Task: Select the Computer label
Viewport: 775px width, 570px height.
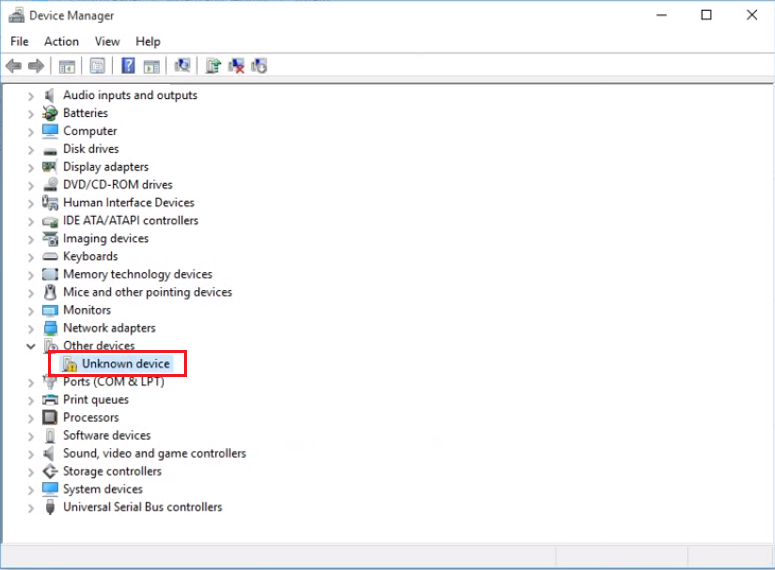Action: tap(90, 131)
